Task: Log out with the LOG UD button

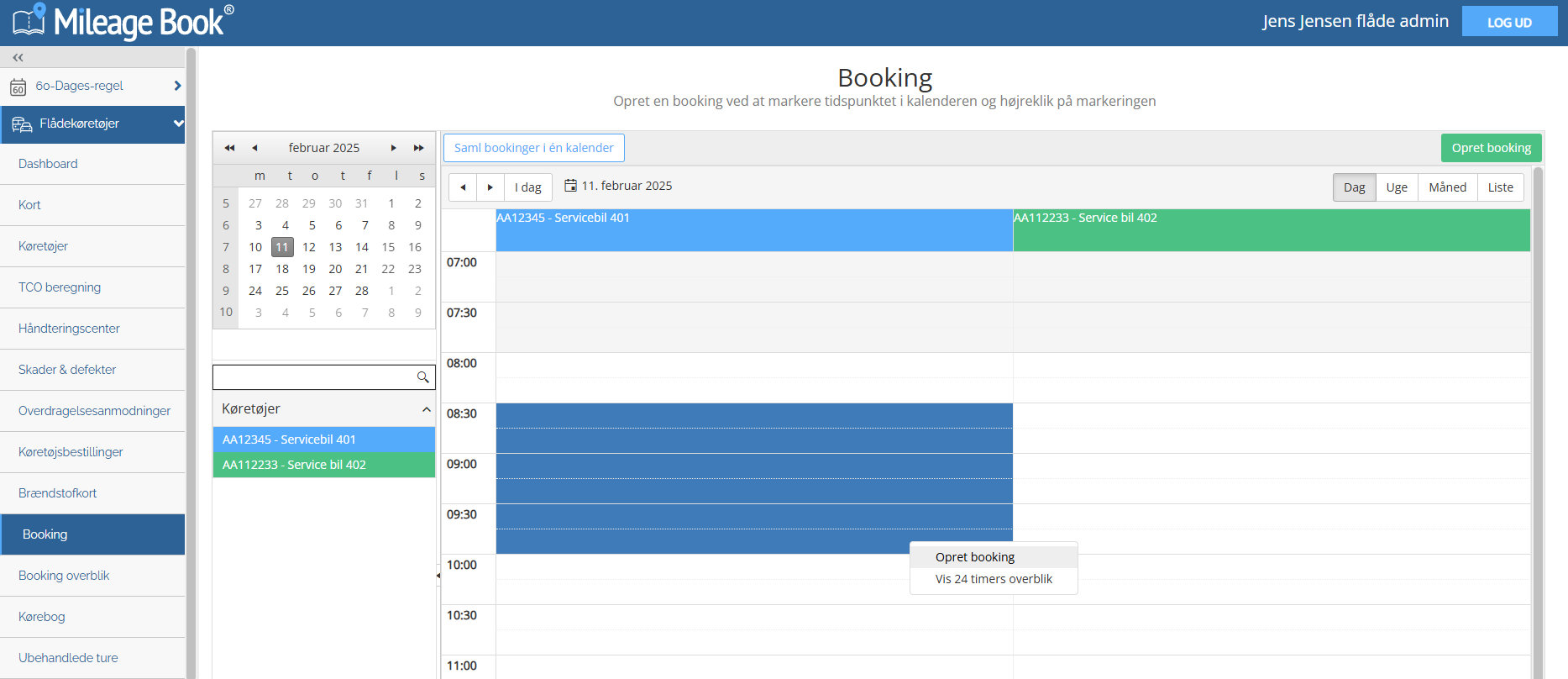Action: pos(1509,22)
